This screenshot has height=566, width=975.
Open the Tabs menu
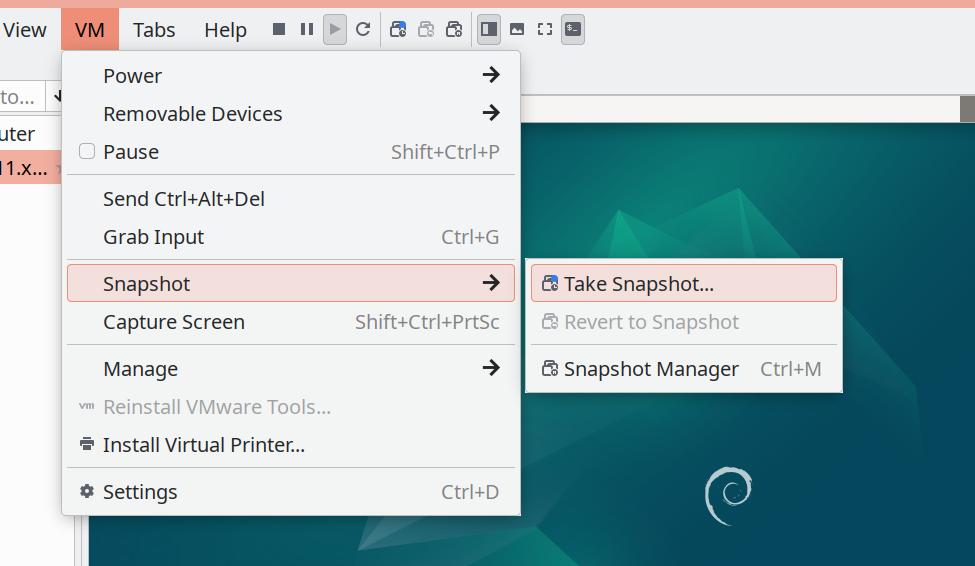click(x=154, y=29)
